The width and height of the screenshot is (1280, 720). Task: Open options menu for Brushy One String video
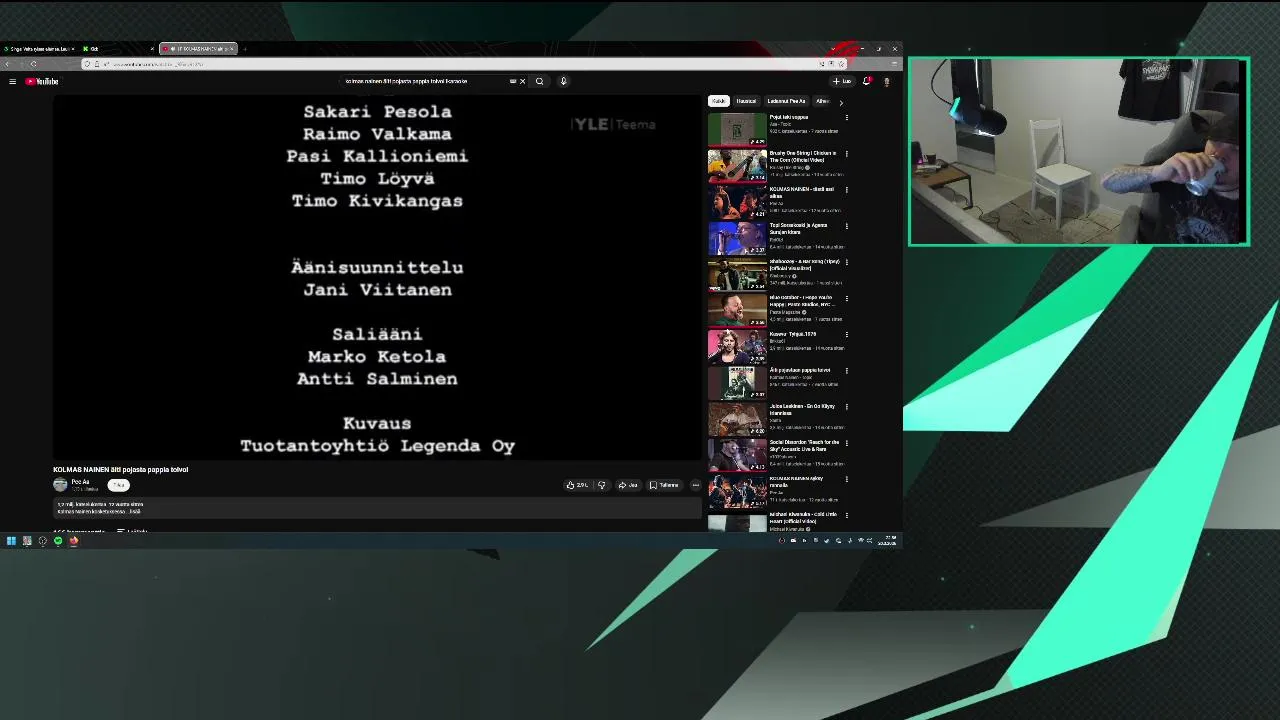pyautogui.click(x=846, y=154)
